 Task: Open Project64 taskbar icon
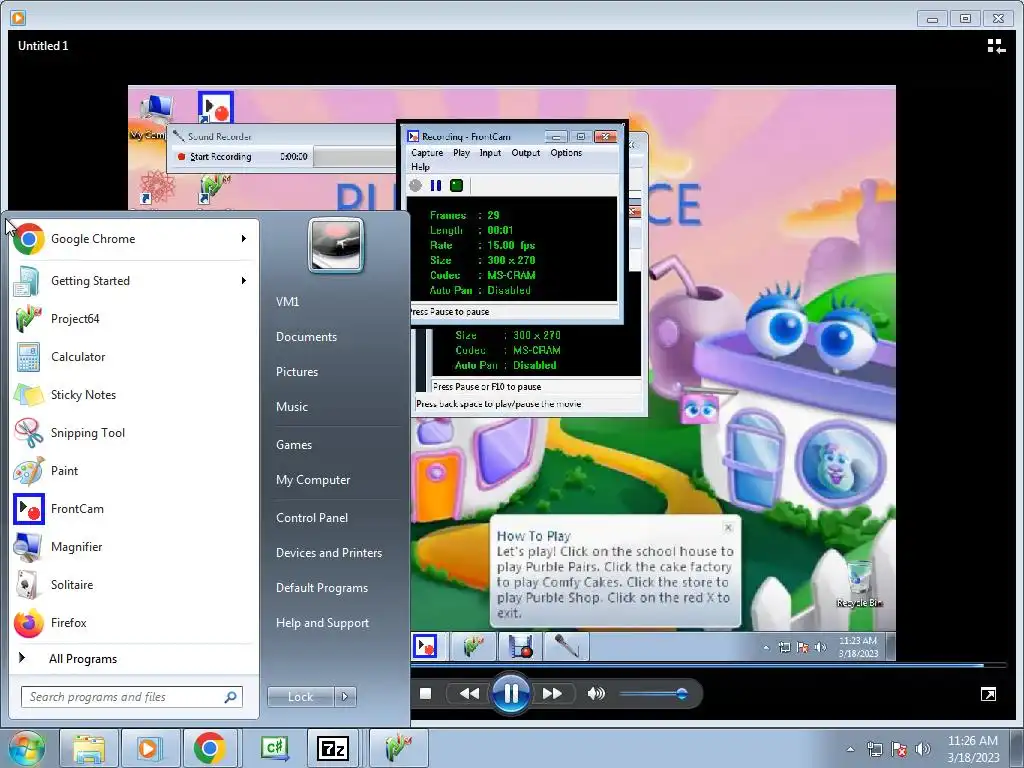[398, 748]
